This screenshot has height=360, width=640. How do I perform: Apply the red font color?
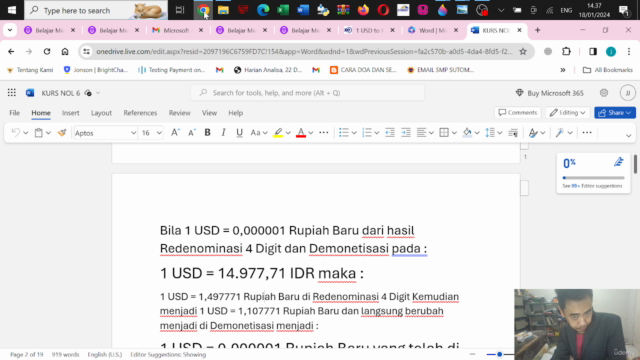click(x=301, y=133)
